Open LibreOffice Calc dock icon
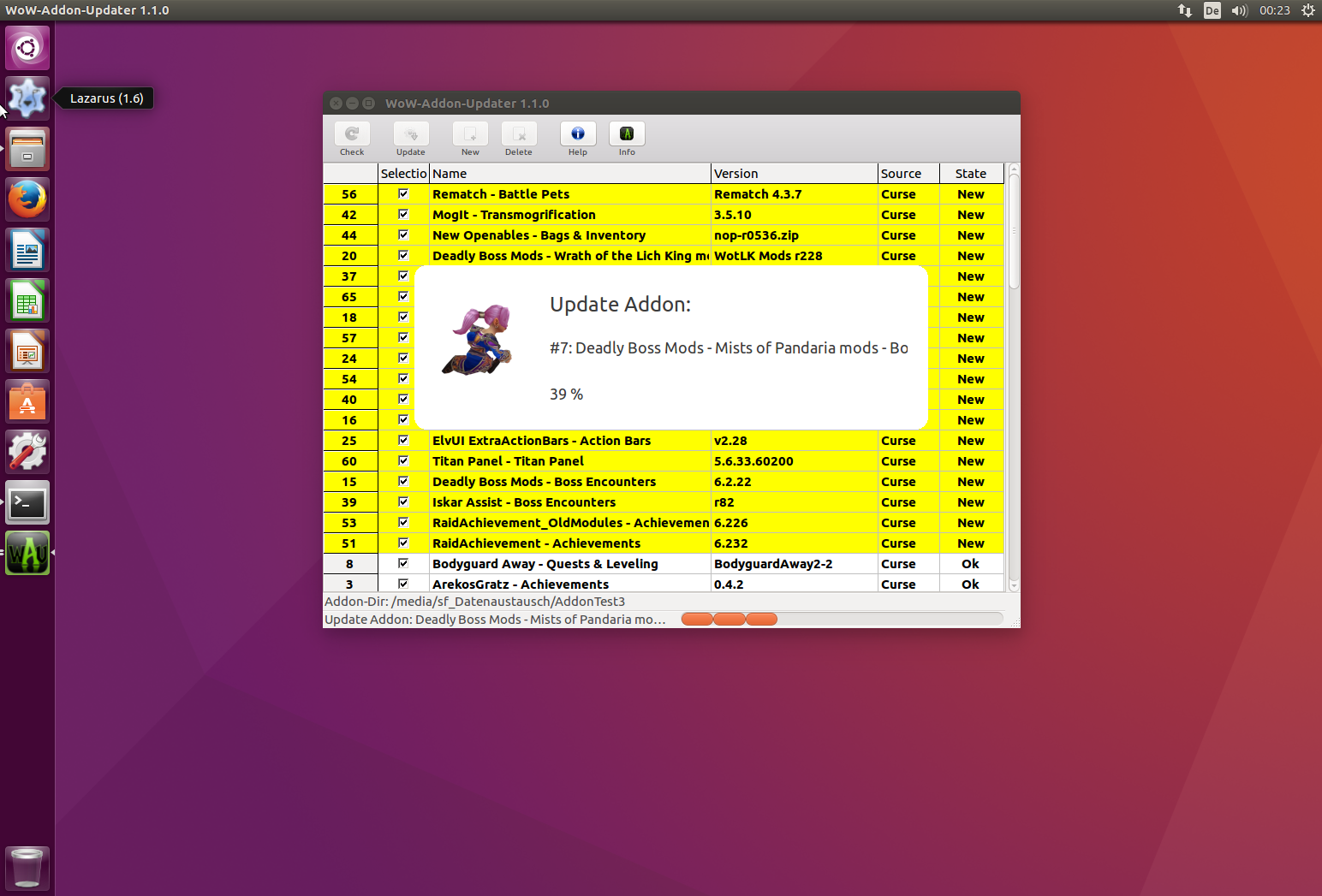The image size is (1322, 896). 27,300
